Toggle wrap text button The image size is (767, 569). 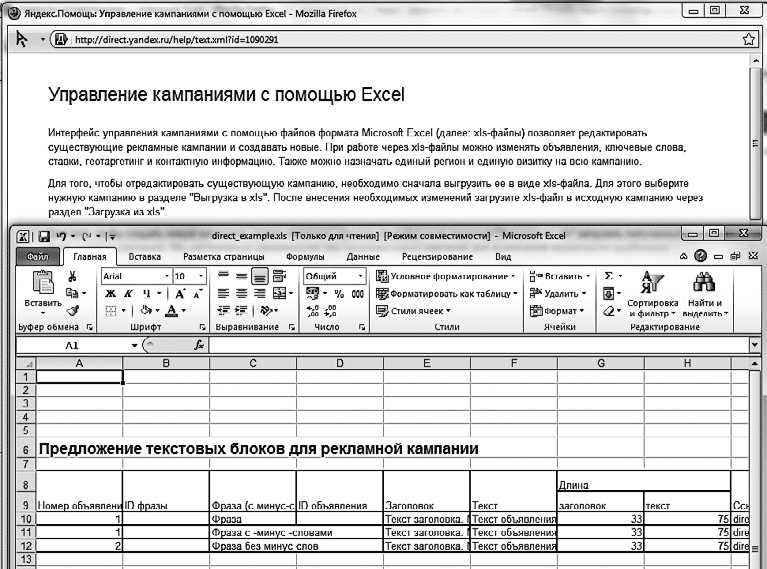click(279, 276)
